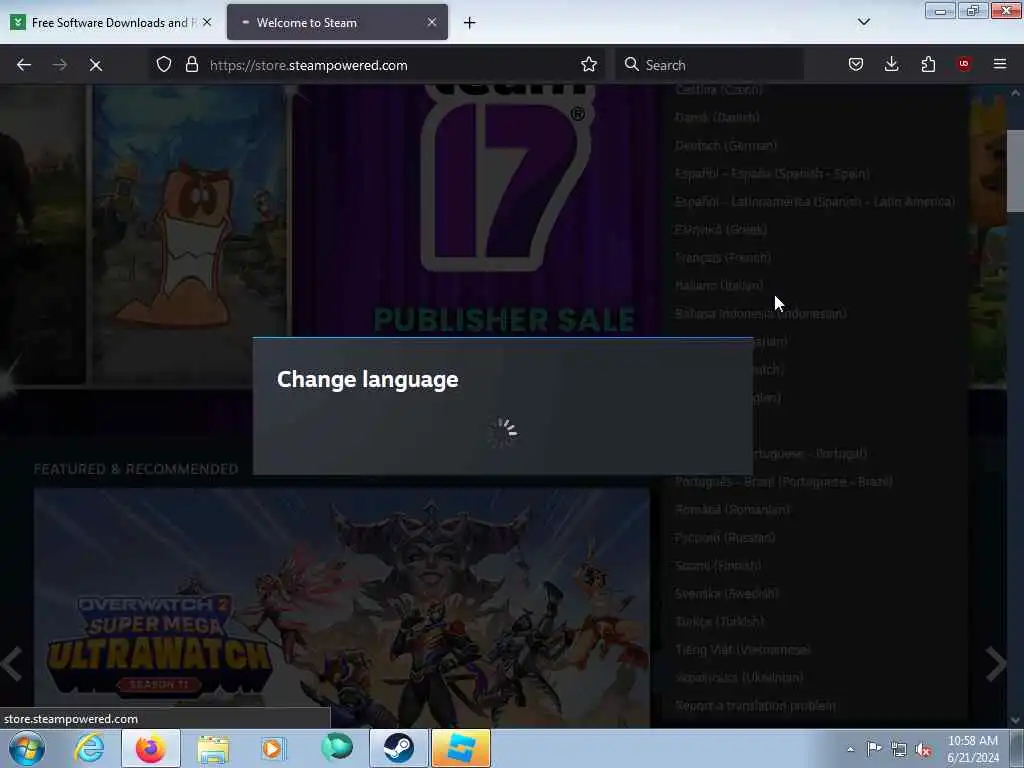Open the network tray icon

click(899, 750)
